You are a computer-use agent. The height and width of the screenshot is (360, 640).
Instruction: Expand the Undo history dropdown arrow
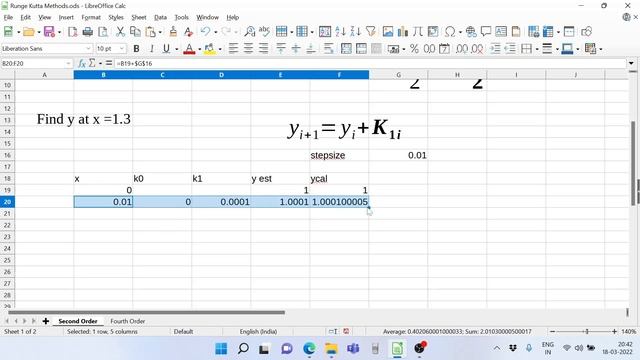coord(216,32)
